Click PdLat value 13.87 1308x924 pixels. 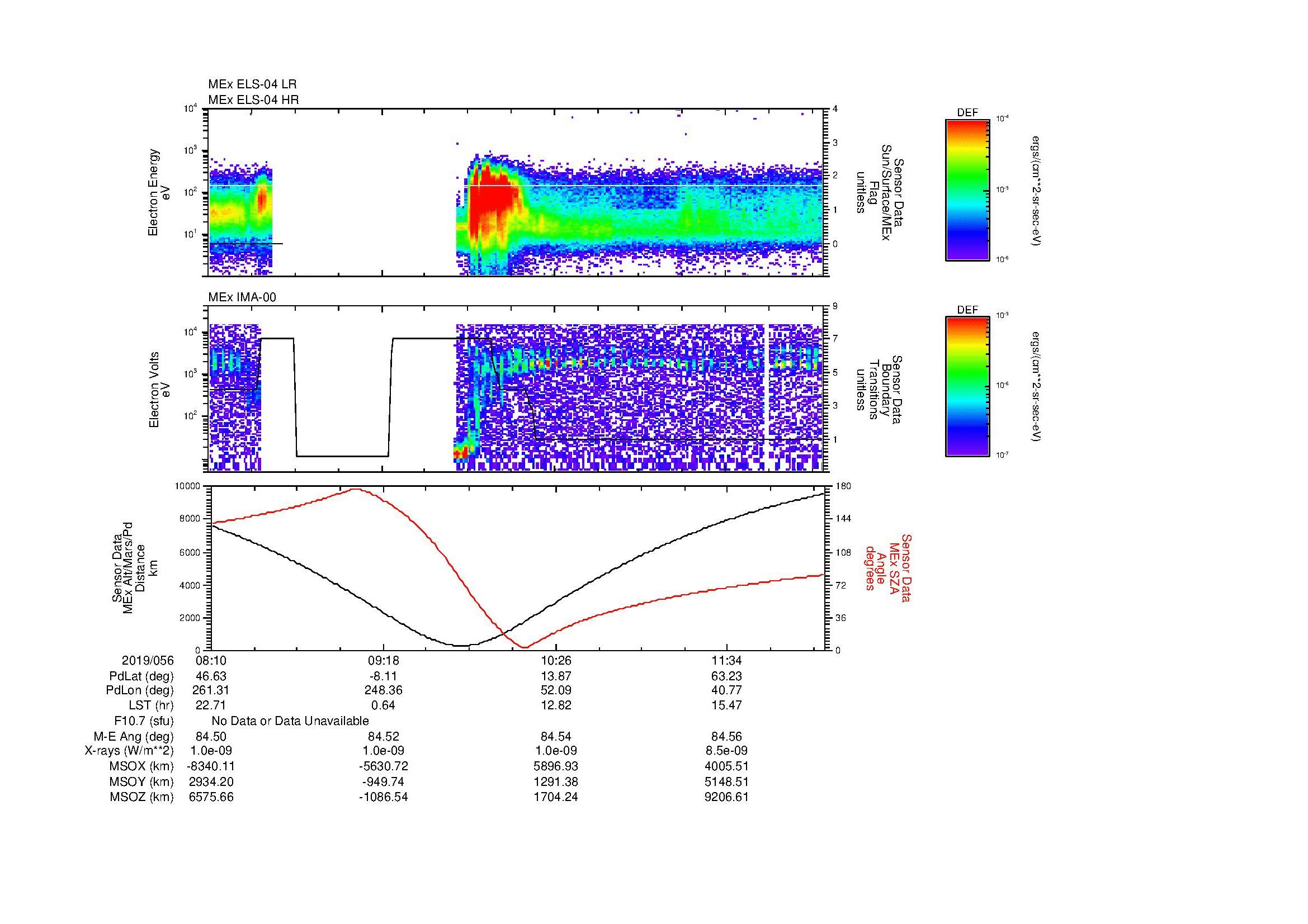coord(556,676)
